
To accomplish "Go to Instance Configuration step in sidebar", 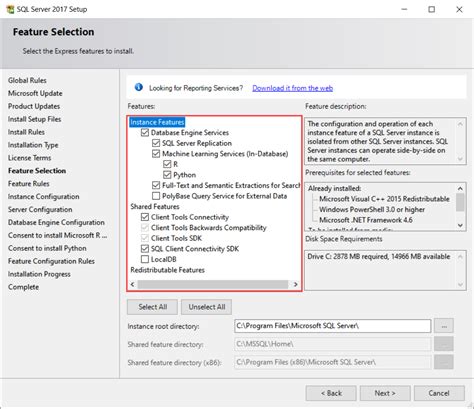I will tap(44, 196).
